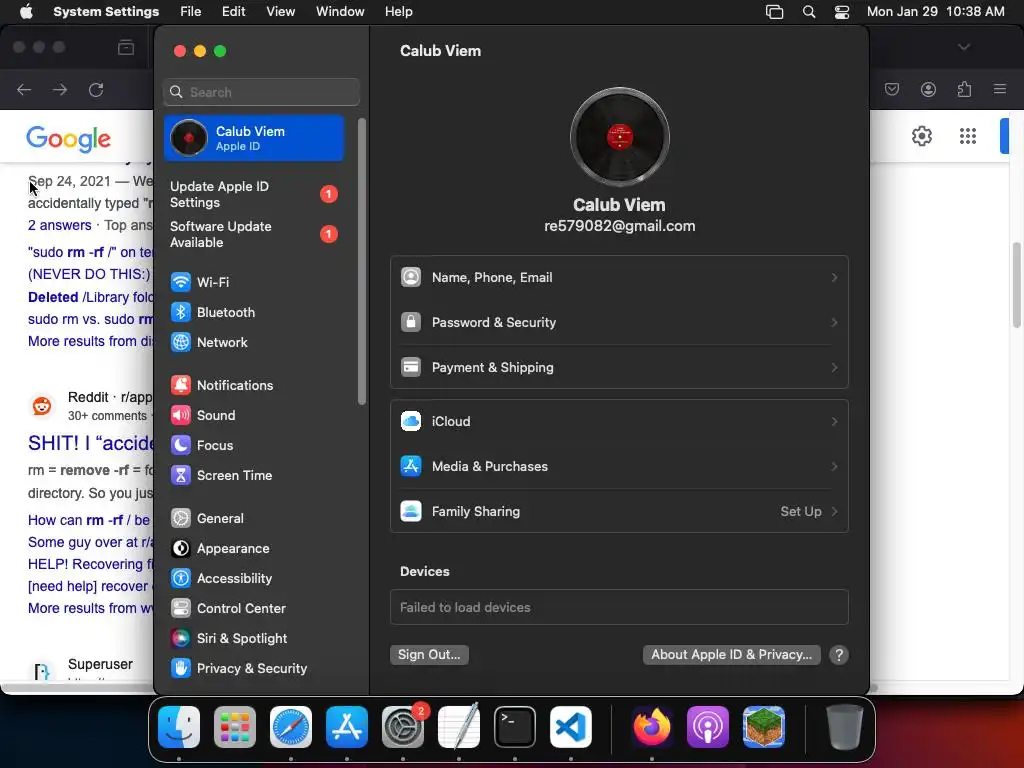Click System Settings sidebar scrollbar
Image resolution: width=1024 pixels, height=768 pixels.
pos(362,261)
